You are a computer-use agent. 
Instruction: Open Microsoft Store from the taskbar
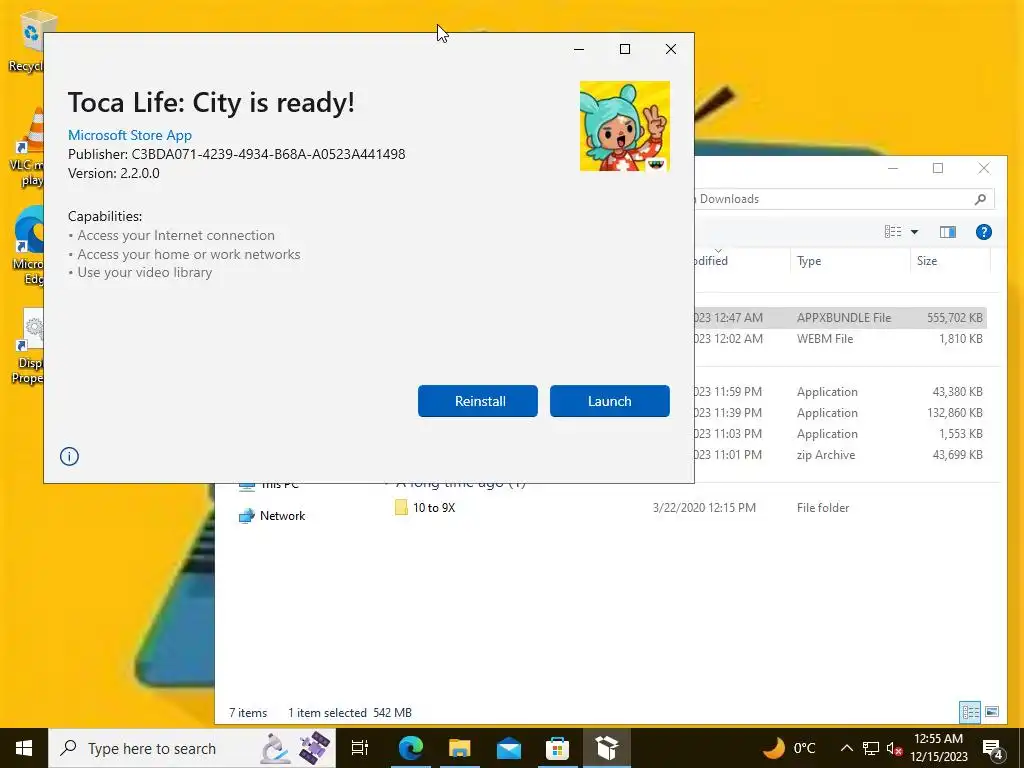pos(557,748)
